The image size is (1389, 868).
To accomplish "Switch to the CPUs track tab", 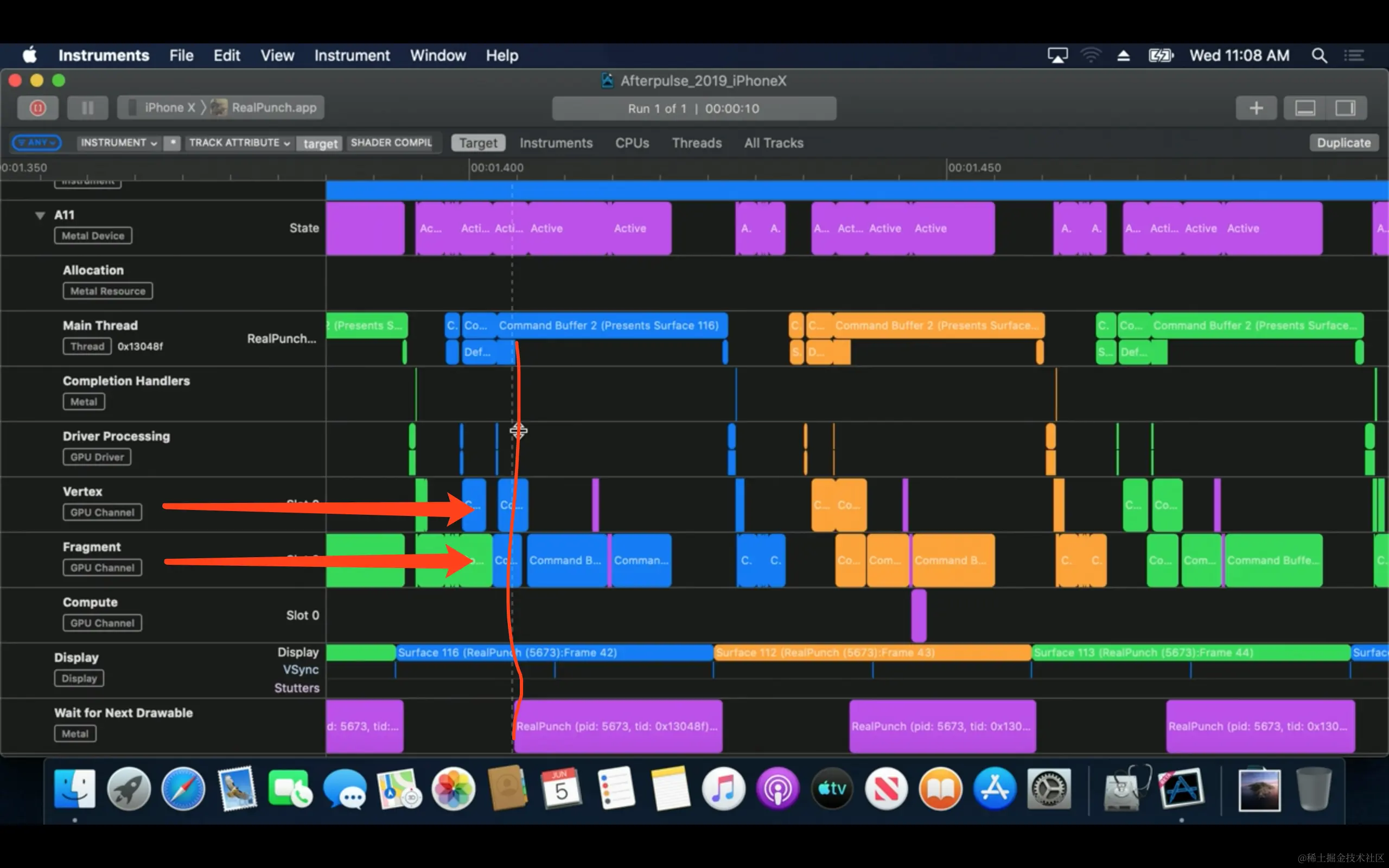I will 632,143.
